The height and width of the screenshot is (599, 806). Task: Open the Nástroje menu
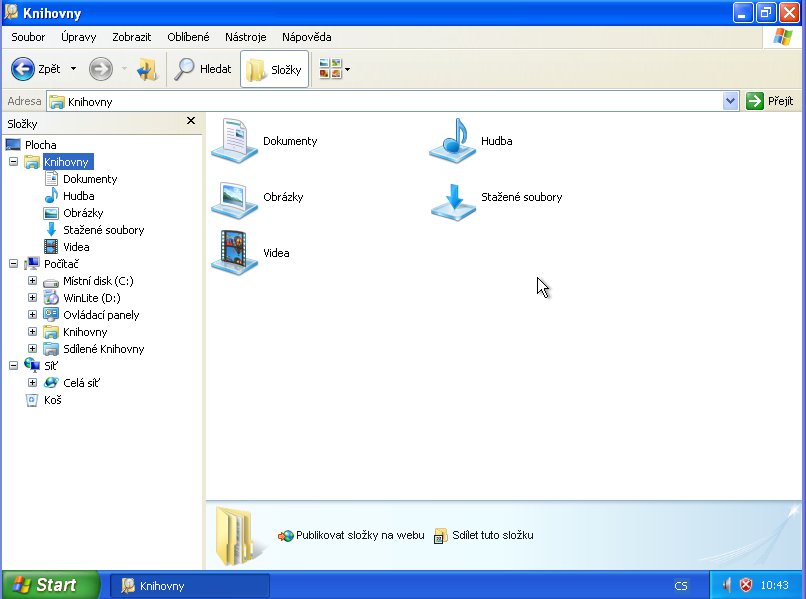[x=245, y=37]
